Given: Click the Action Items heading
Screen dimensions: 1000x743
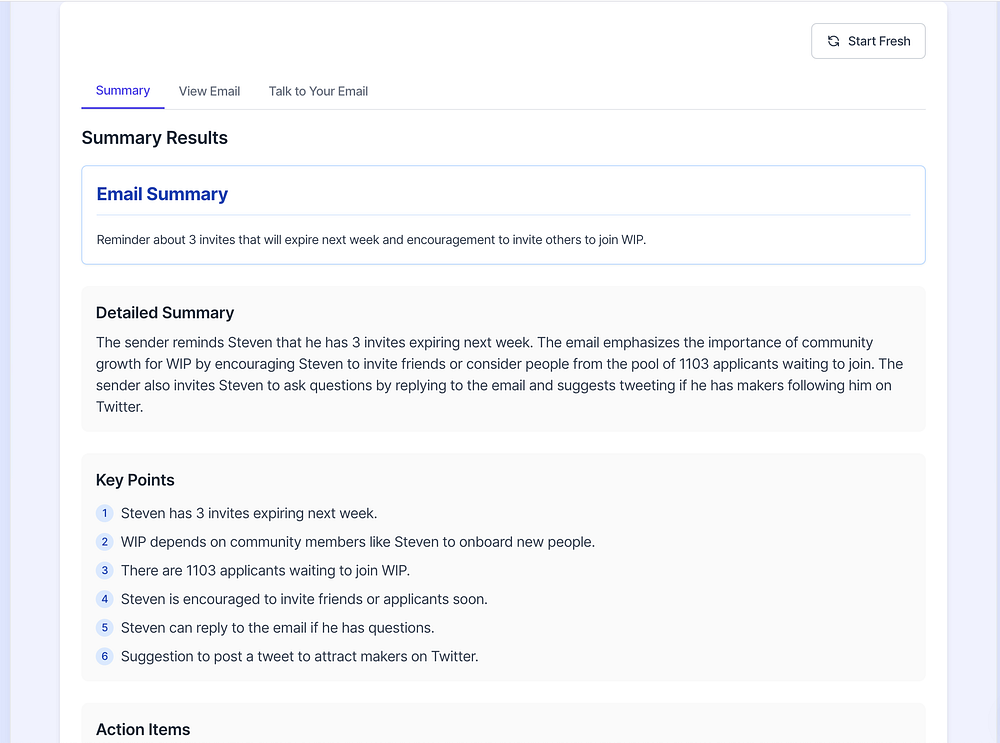Looking at the screenshot, I should tap(143, 730).
